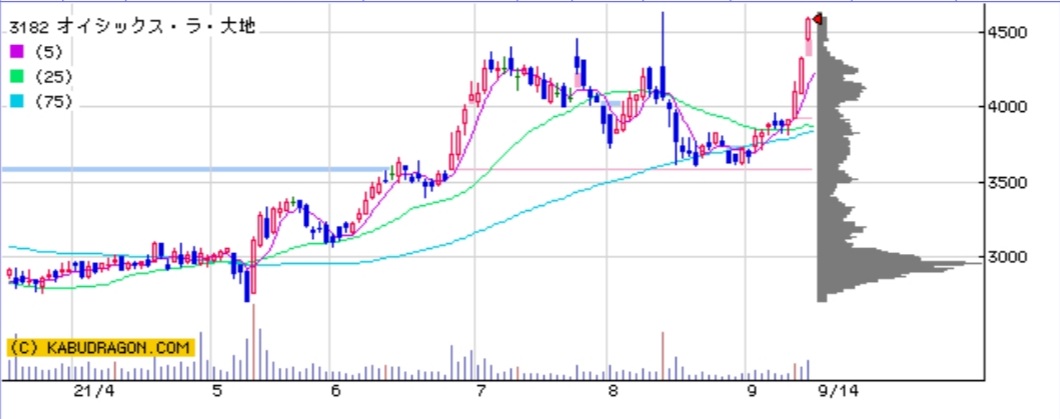
Task: Click the (75) legend label
Action: pyautogui.click(x=53, y=102)
